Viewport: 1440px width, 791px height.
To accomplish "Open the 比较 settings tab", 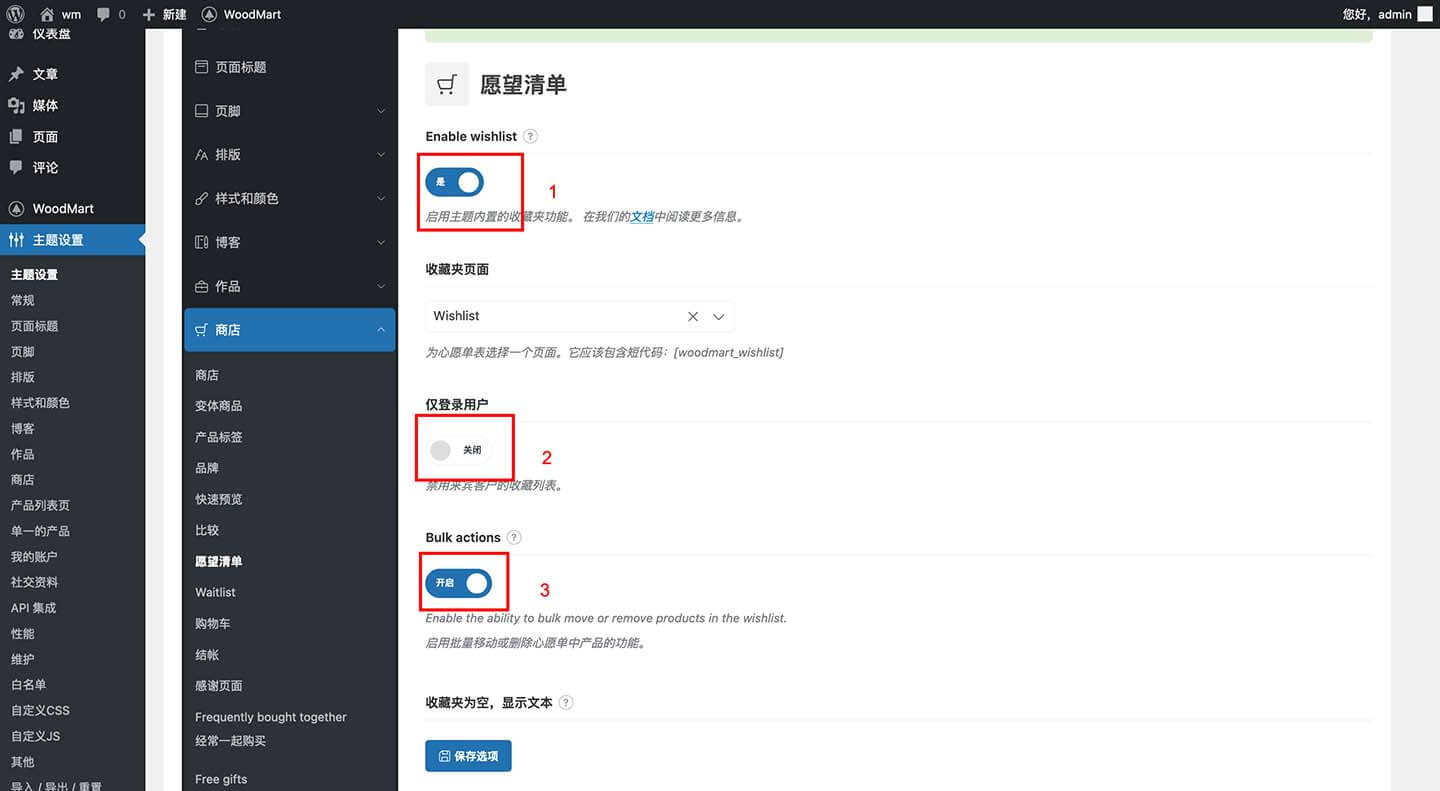I will point(207,530).
